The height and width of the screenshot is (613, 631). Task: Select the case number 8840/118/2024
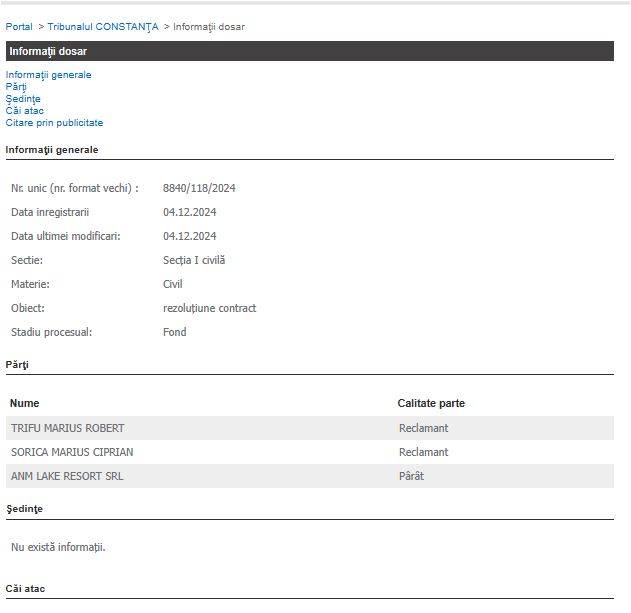199,188
